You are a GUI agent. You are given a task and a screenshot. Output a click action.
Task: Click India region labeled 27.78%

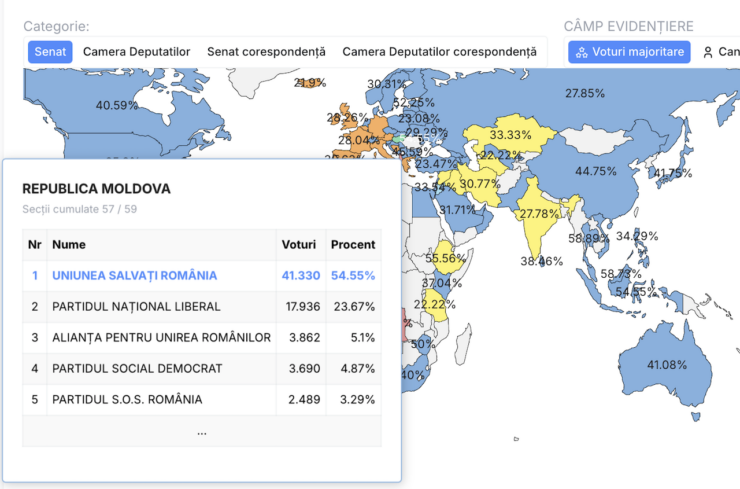(x=537, y=215)
